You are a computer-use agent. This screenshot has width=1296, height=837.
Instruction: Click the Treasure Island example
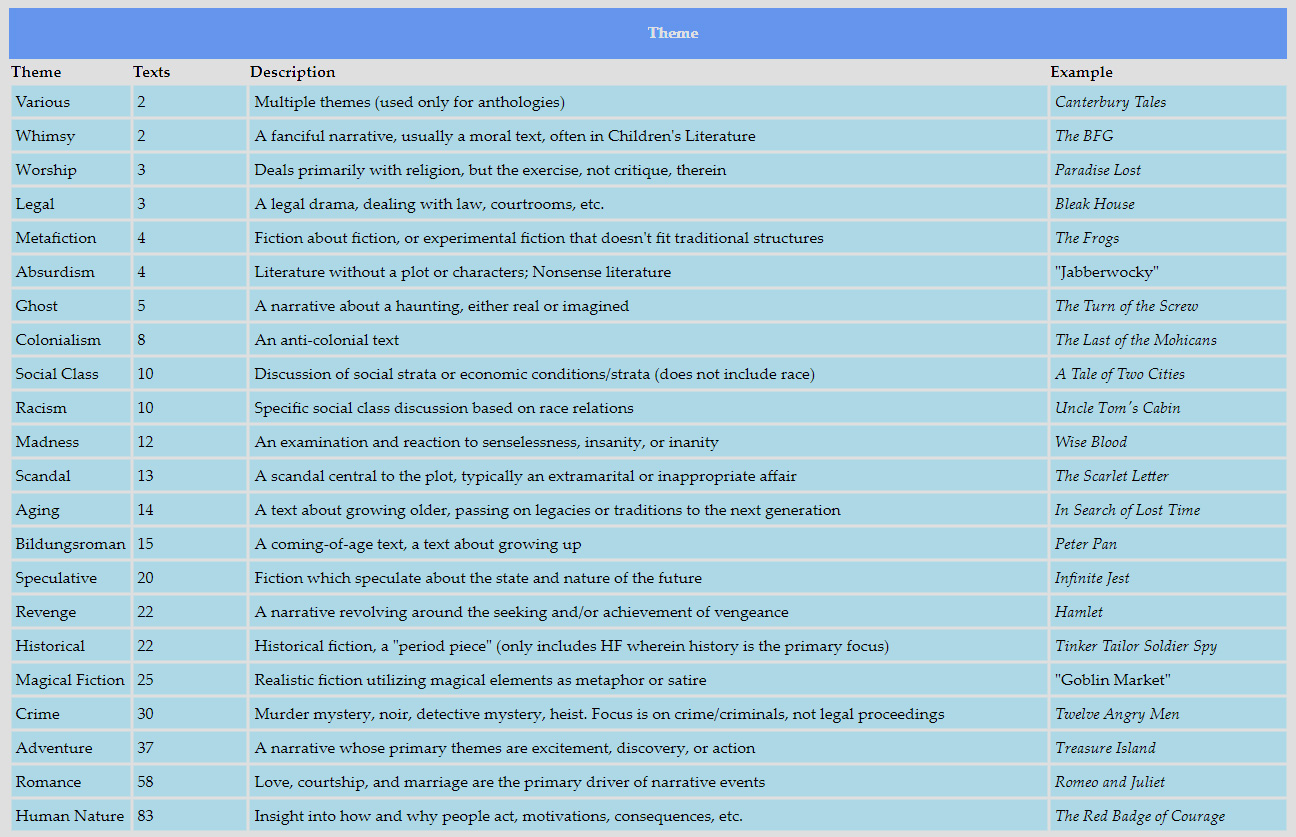[x=1105, y=748]
